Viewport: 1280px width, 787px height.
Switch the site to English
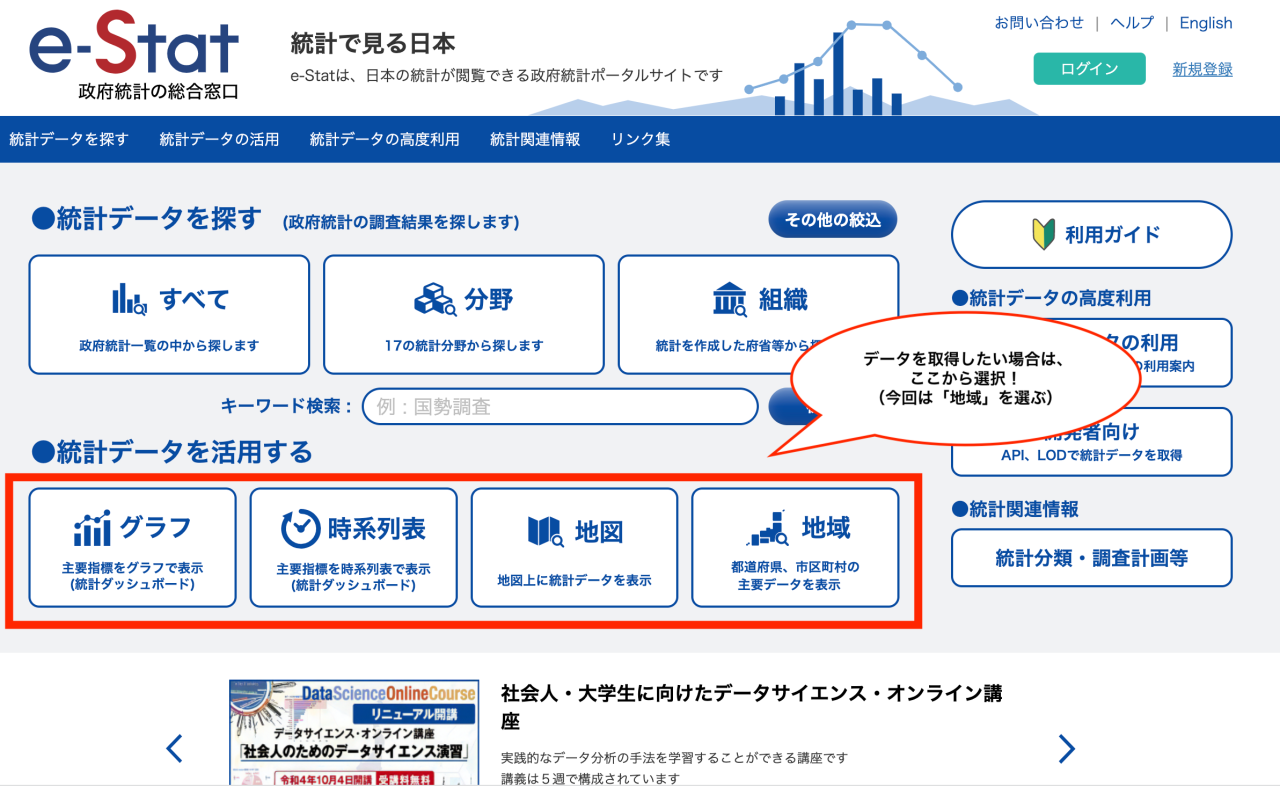pos(1205,23)
